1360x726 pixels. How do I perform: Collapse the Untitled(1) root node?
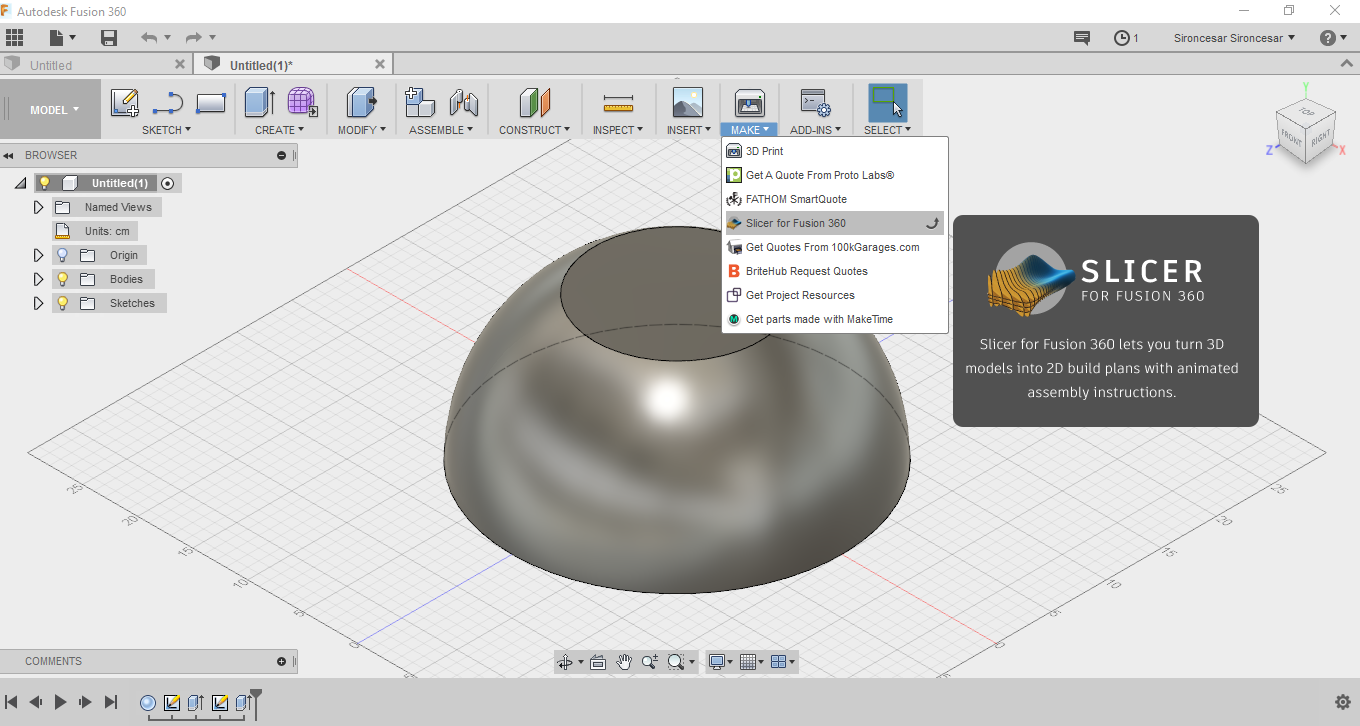[20, 183]
